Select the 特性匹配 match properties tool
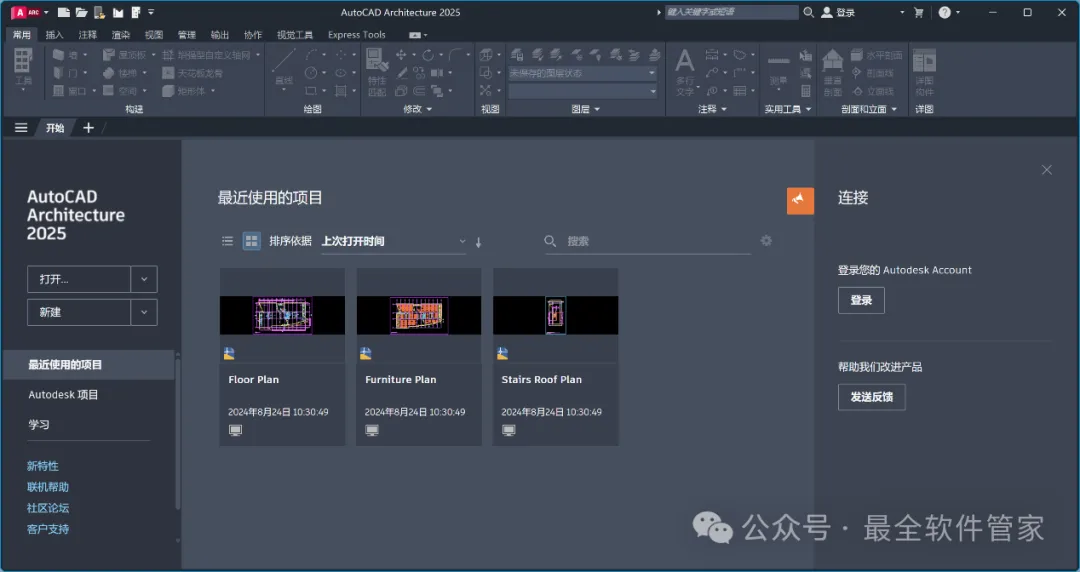This screenshot has width=1080, height=572. (x=377, y=72)
